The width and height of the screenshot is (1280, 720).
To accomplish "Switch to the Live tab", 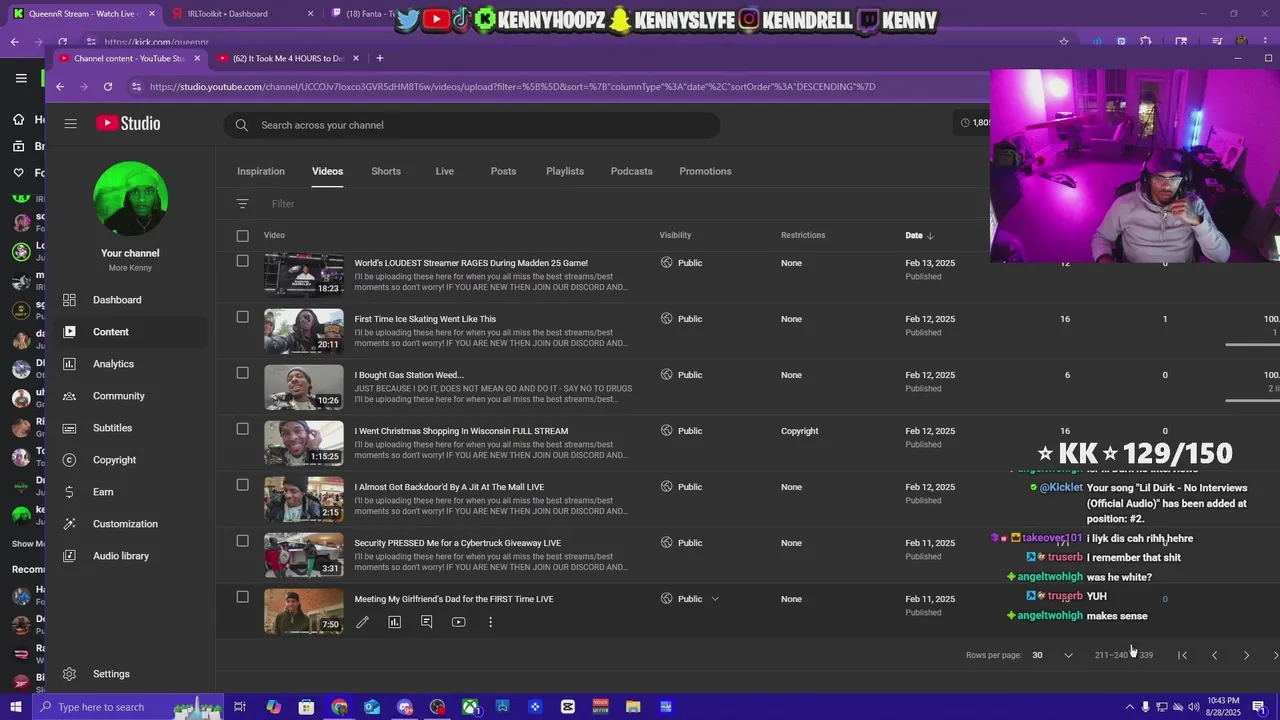I will 445,171.
